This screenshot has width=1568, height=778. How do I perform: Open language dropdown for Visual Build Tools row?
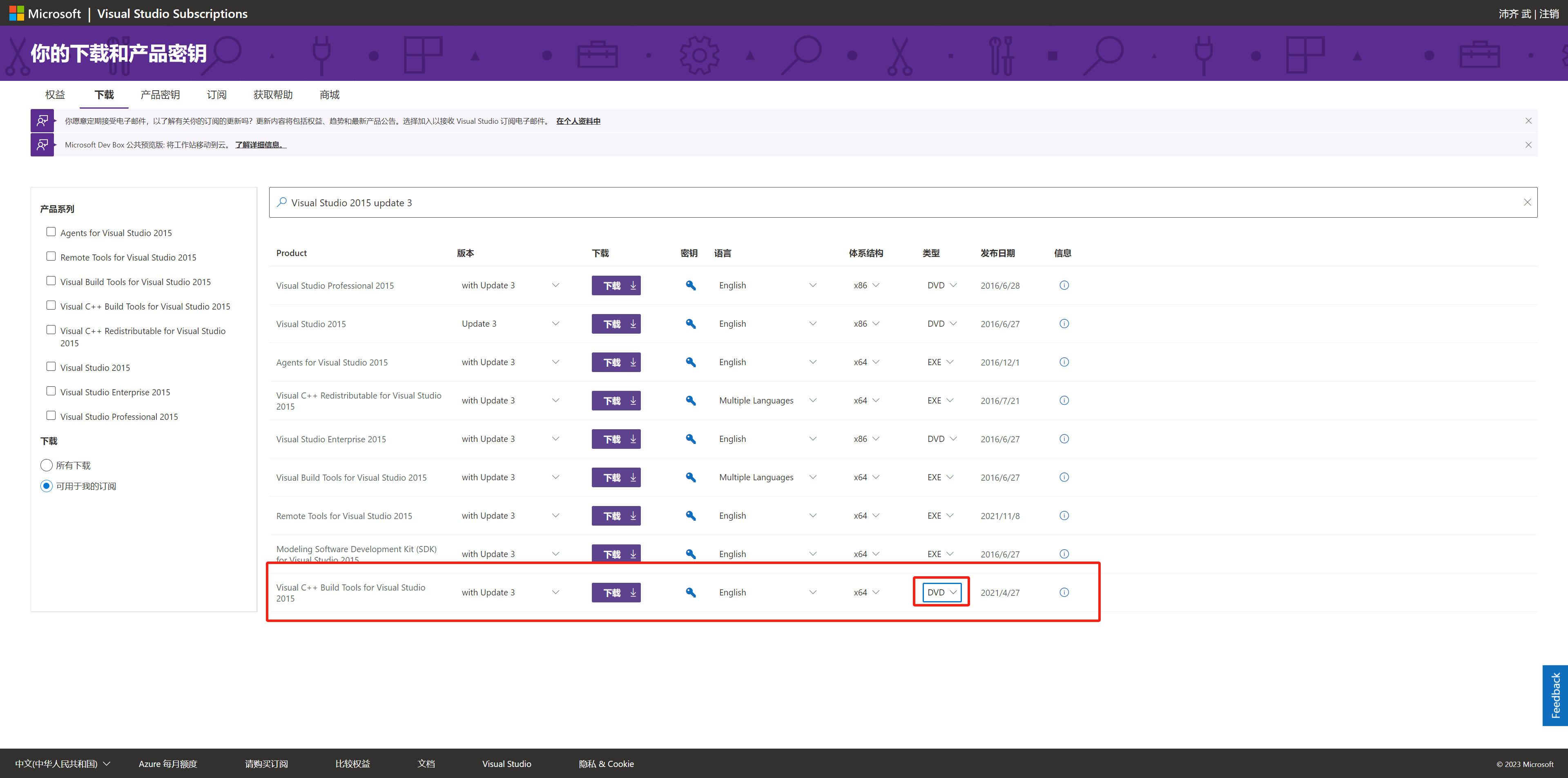point(767,477)
